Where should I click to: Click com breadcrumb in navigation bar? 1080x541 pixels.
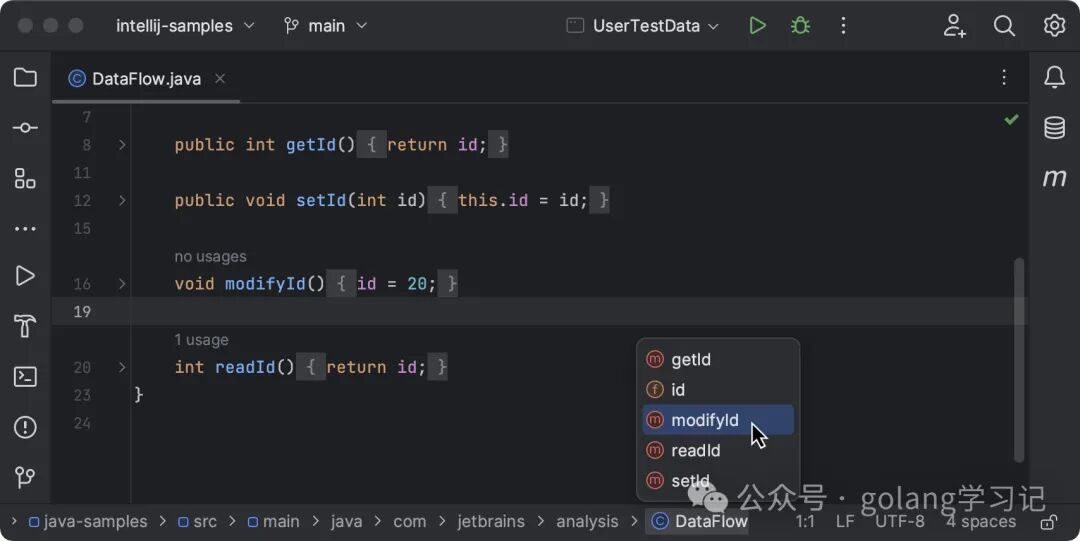[x=410, y=522]
